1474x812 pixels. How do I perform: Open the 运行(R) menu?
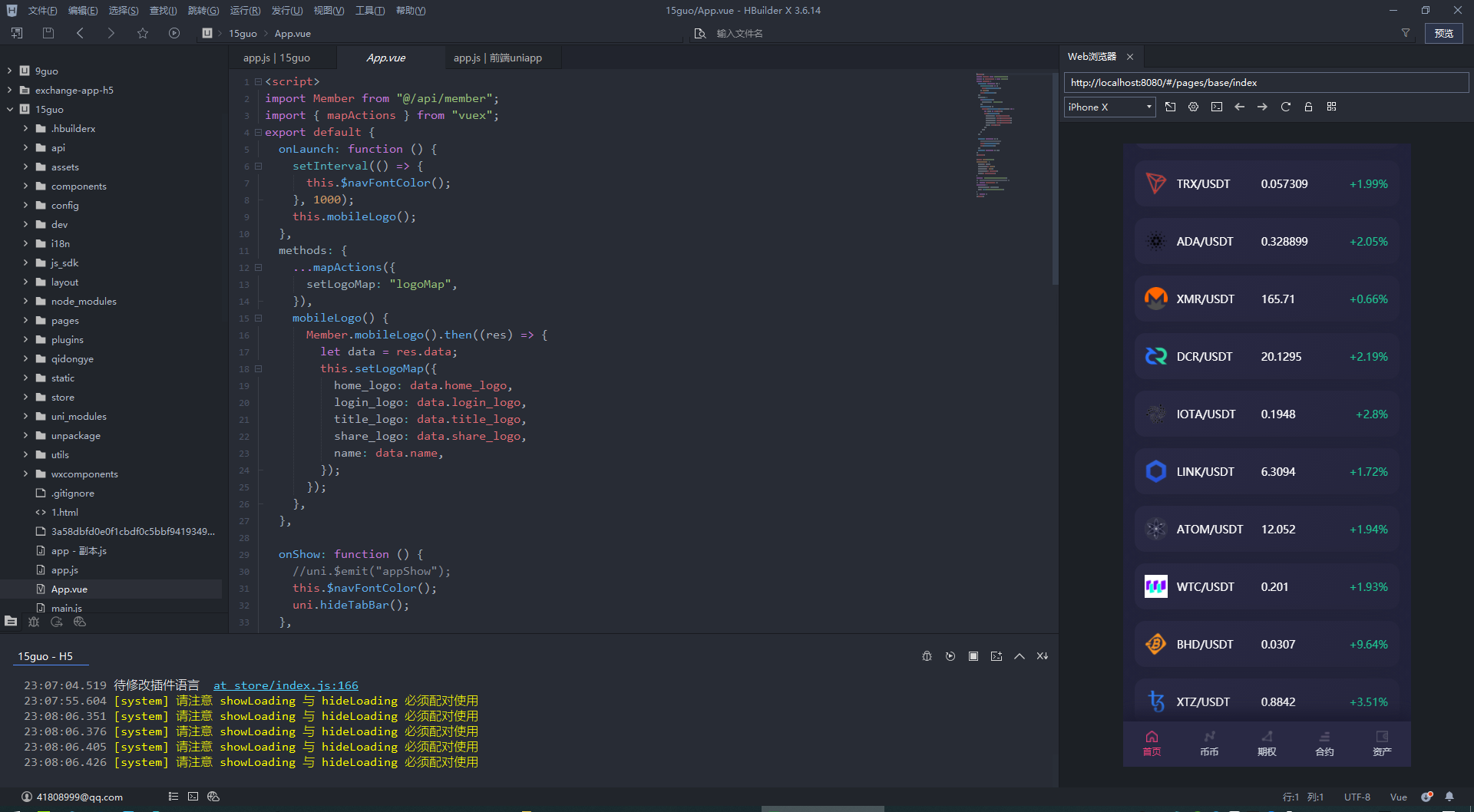245,11
